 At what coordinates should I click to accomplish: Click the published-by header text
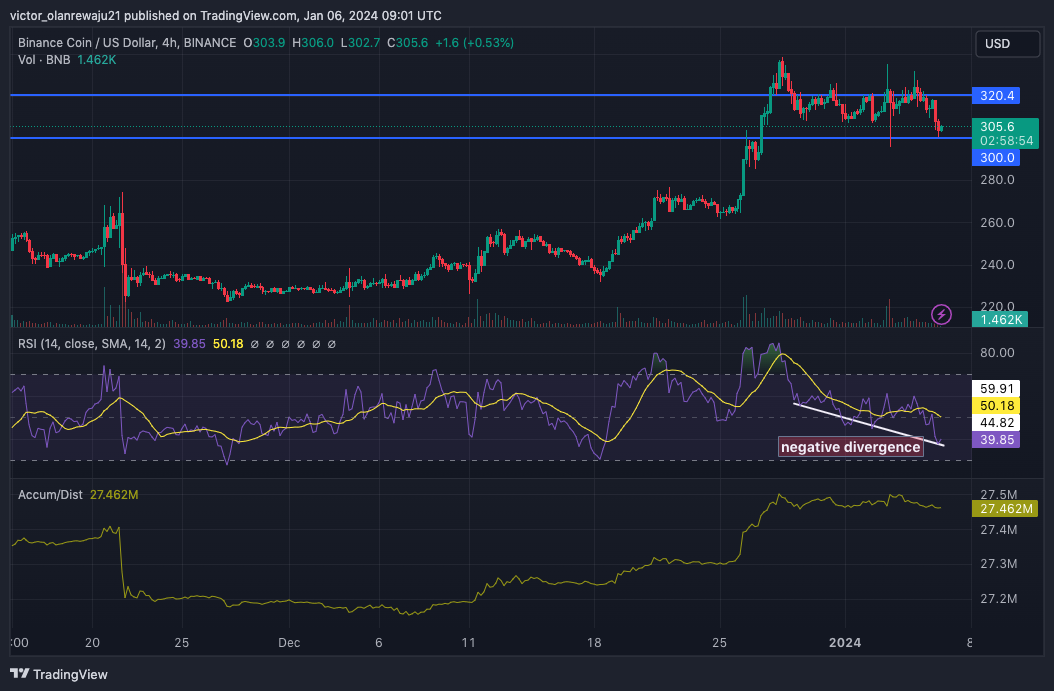coord(226,15)
